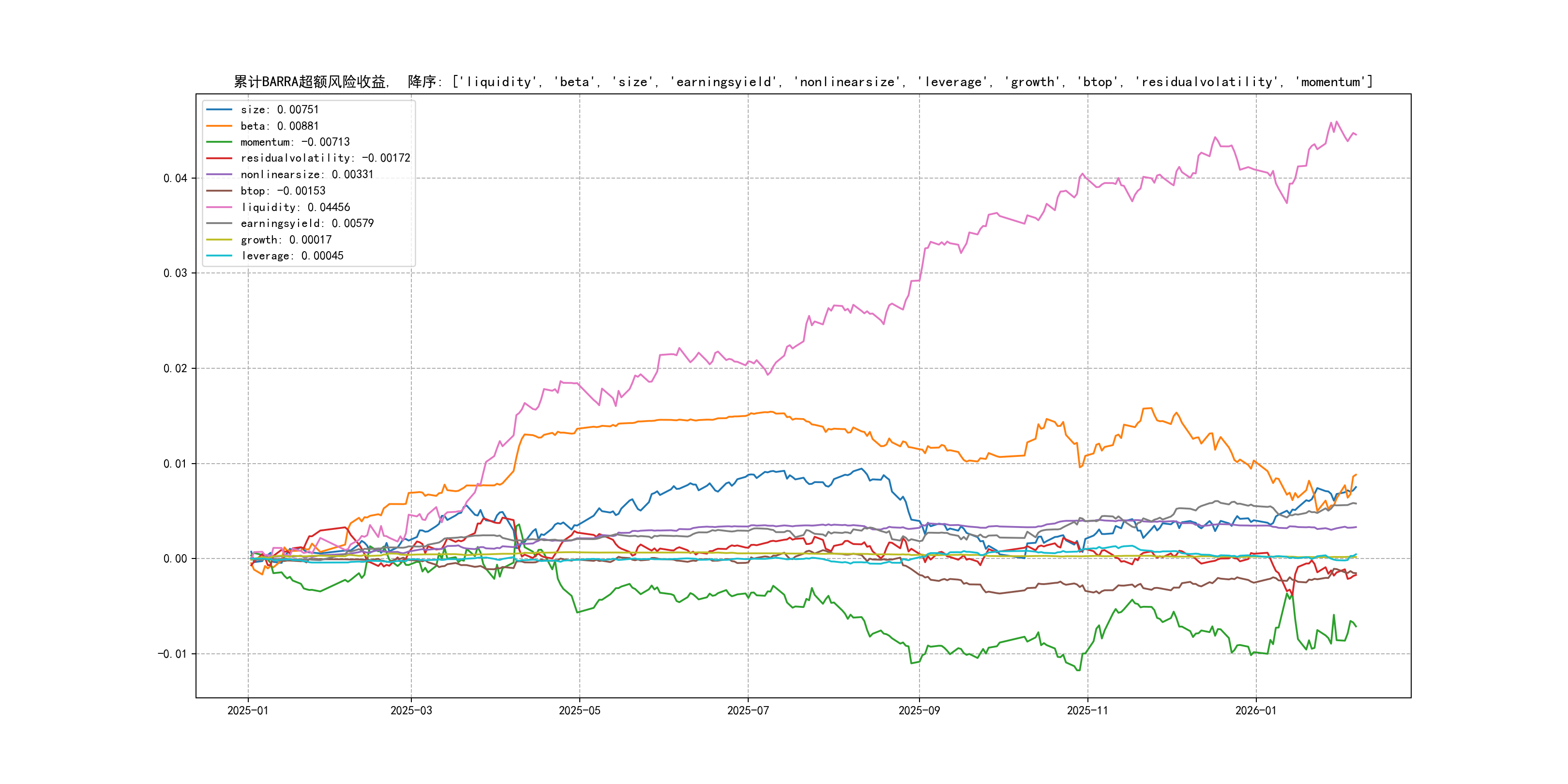Click 'momentum' in the title's descending list
The image size is (1568, 784).
pos(1330,82)
